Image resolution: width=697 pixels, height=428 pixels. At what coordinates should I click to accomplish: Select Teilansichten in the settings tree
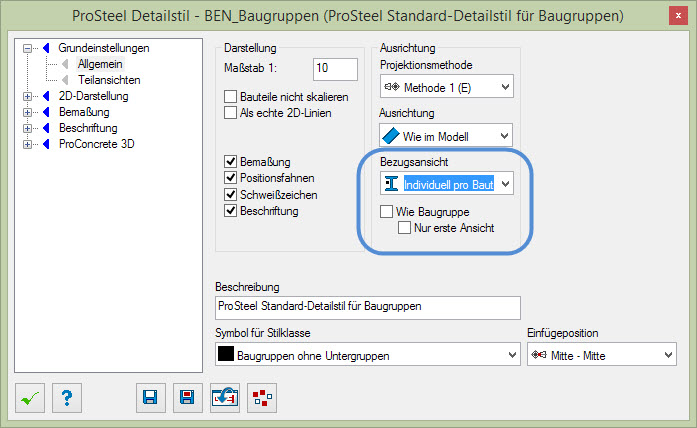tap(109, 80)
